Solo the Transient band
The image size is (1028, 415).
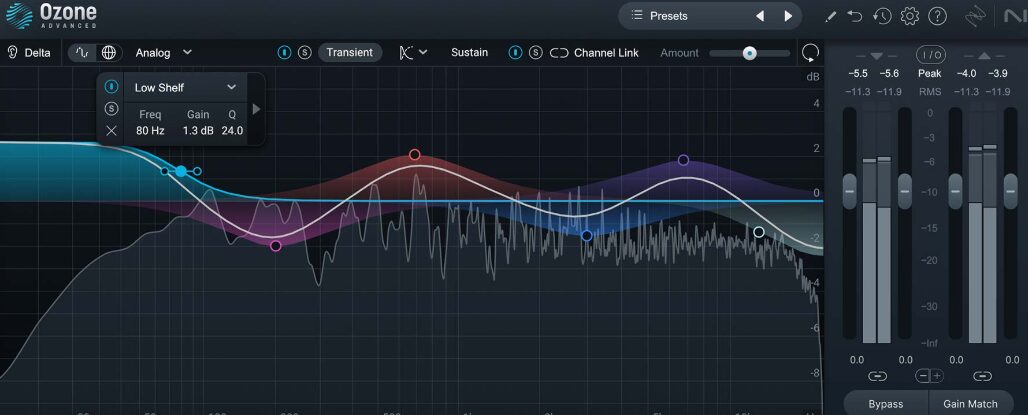tap(304, 52)
